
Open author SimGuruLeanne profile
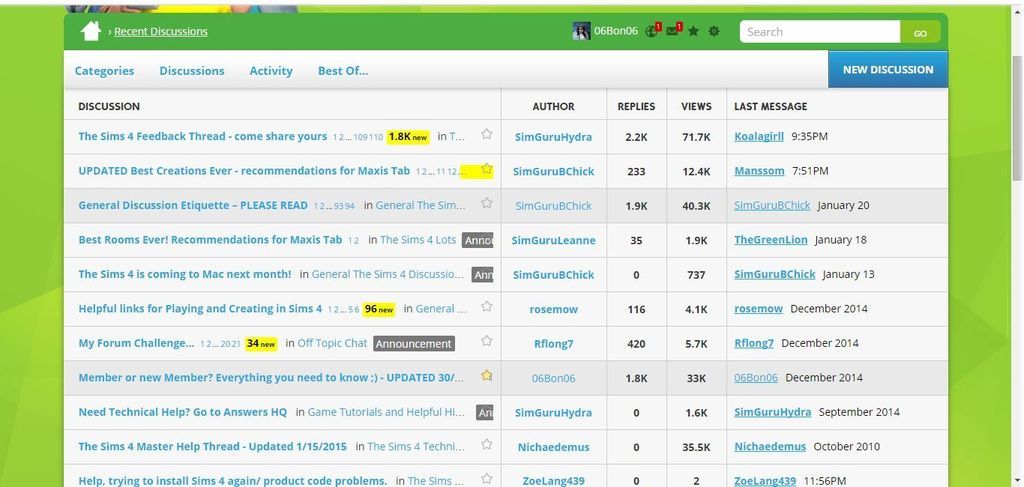point(553,240)
